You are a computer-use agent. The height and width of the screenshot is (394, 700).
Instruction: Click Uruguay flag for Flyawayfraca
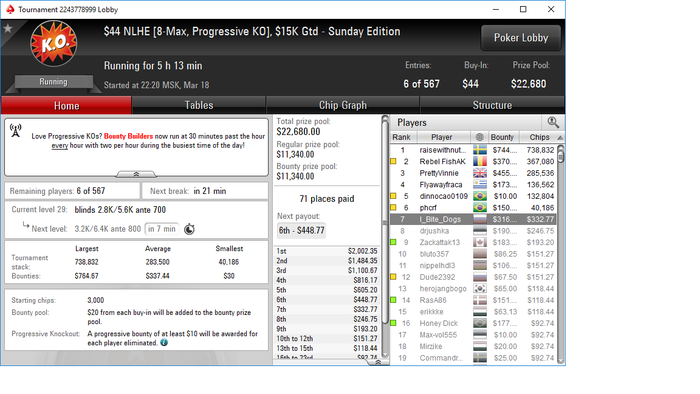click(x=480, y=185)
